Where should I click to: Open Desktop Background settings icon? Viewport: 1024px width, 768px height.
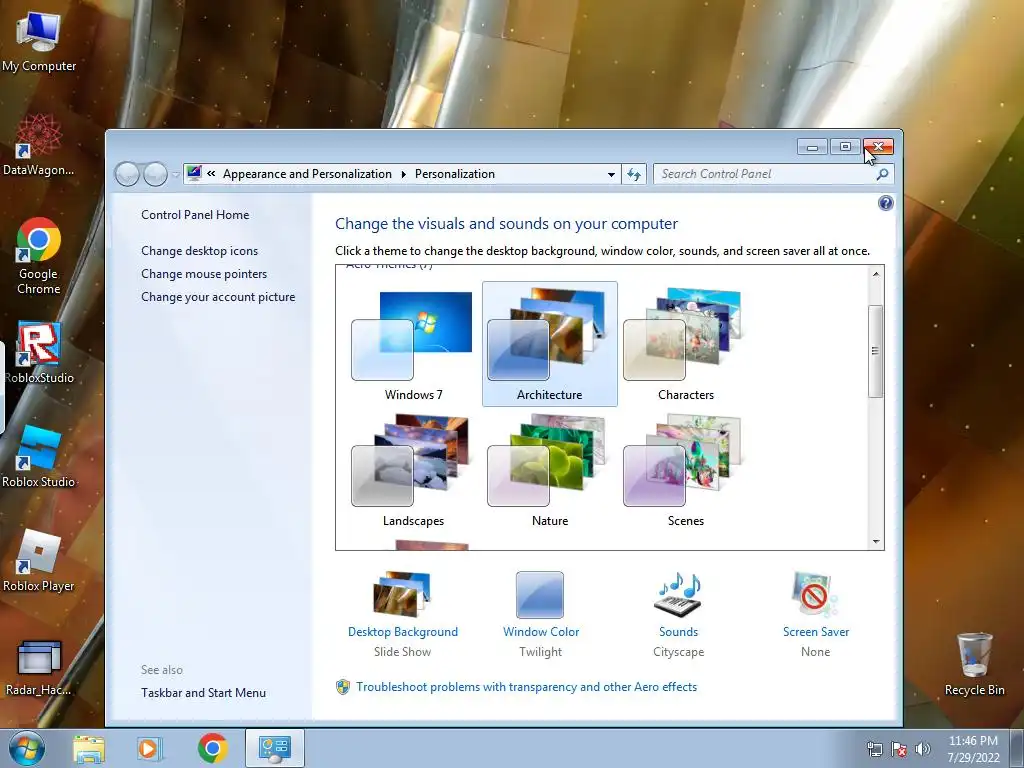tap(402, 594)
